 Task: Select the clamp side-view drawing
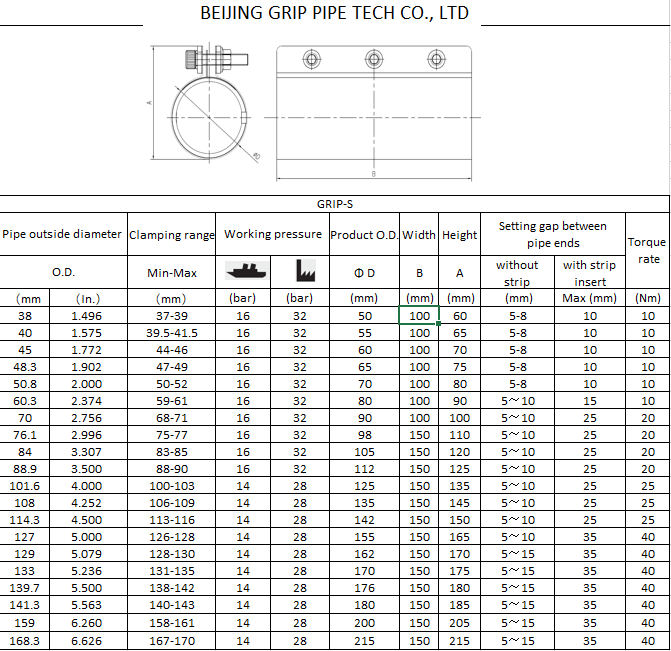click(205, 103)
